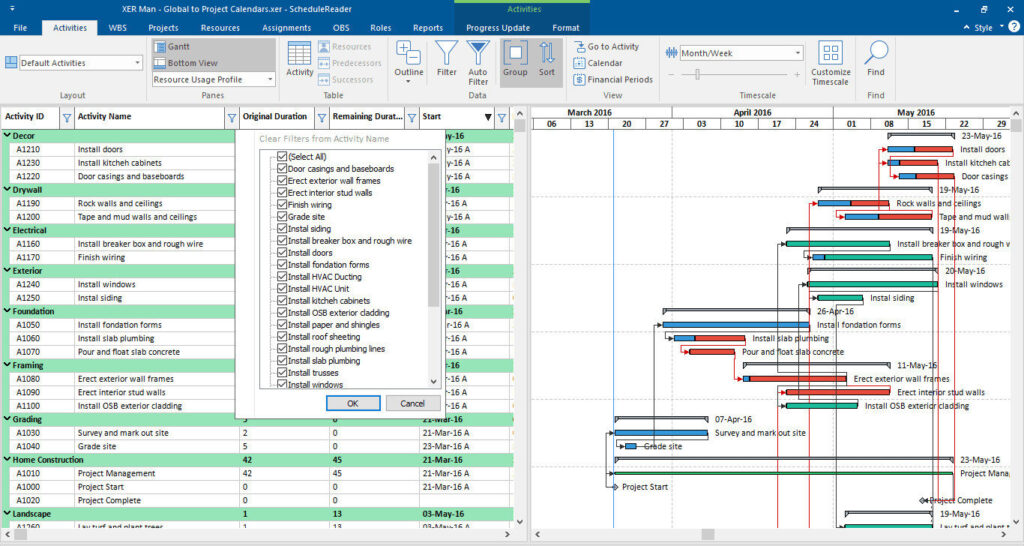The image size is (1024, 546).
Task: Click Start column filter icon
Action: (x=502, y=118)
